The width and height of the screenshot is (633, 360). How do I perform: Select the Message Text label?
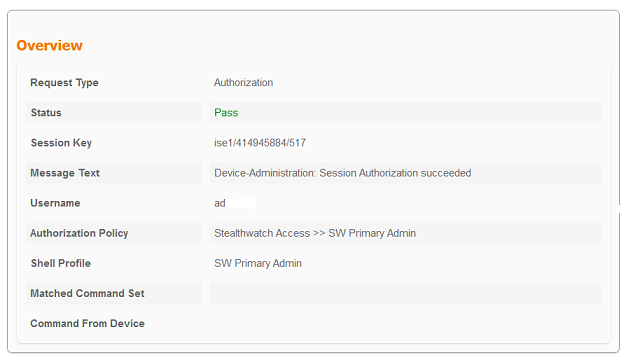coord(65,173)
